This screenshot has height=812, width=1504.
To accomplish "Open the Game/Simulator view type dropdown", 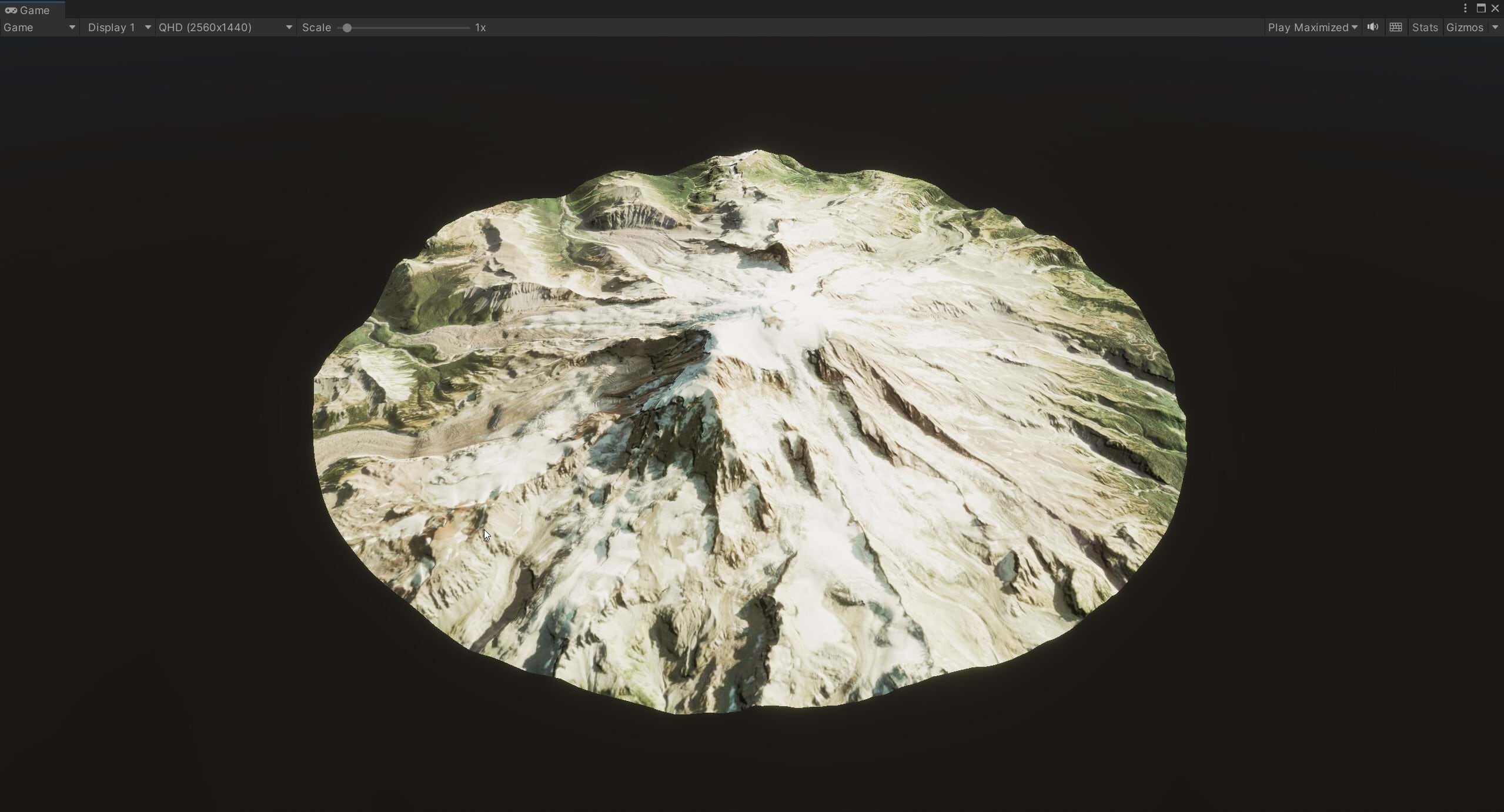I will pyautogui.click(x=39, y=27).
